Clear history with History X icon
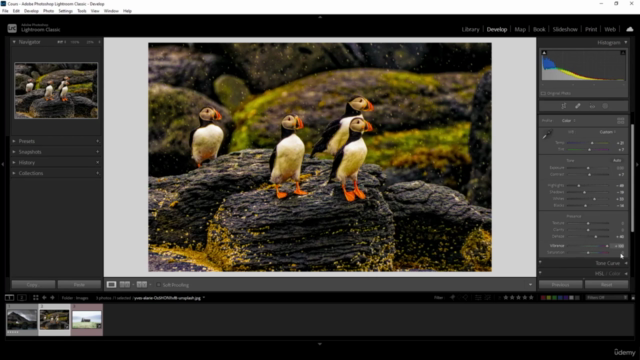 tap(98, 162)
